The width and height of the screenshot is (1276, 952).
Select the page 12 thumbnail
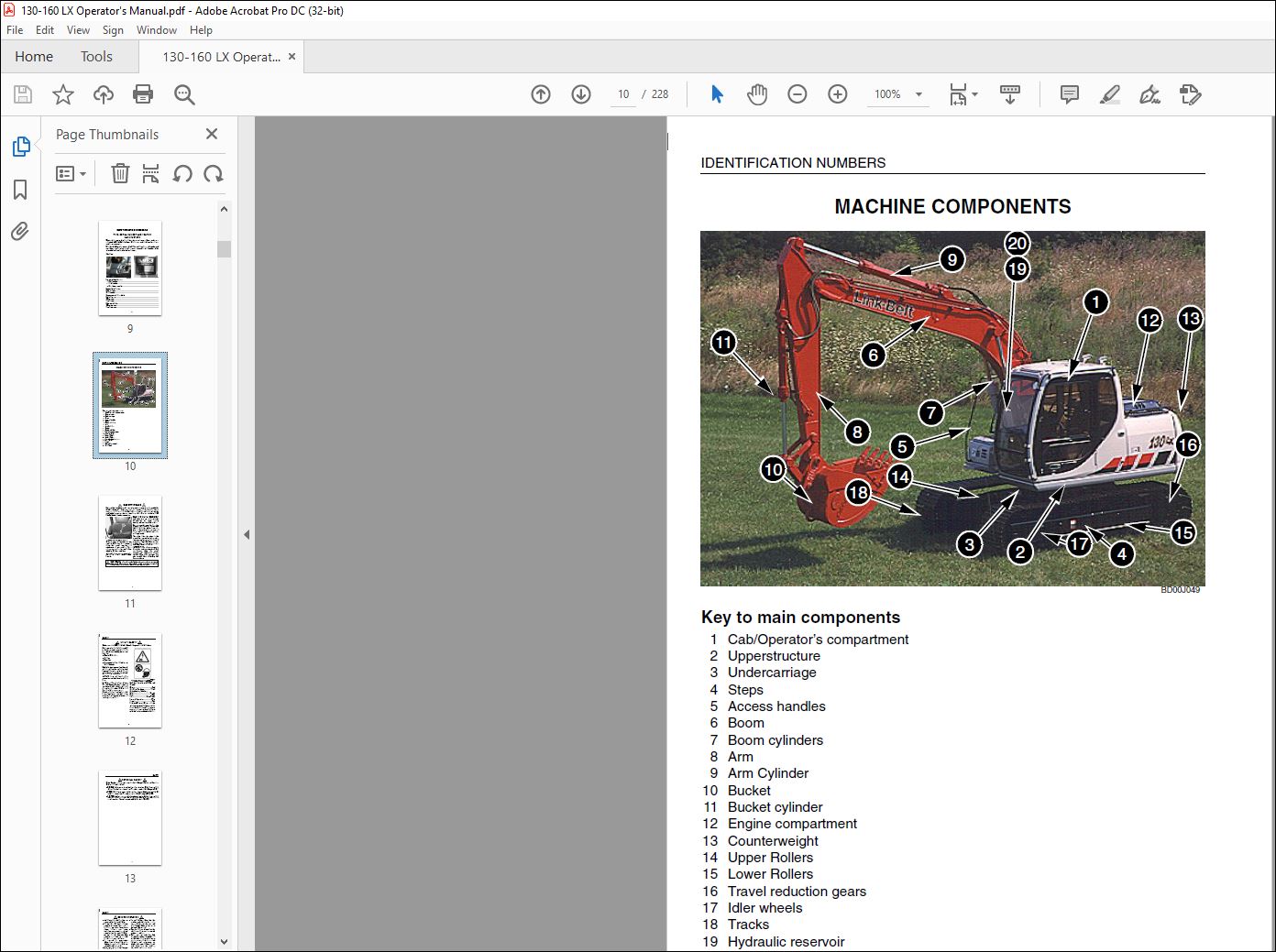(130, 681)
